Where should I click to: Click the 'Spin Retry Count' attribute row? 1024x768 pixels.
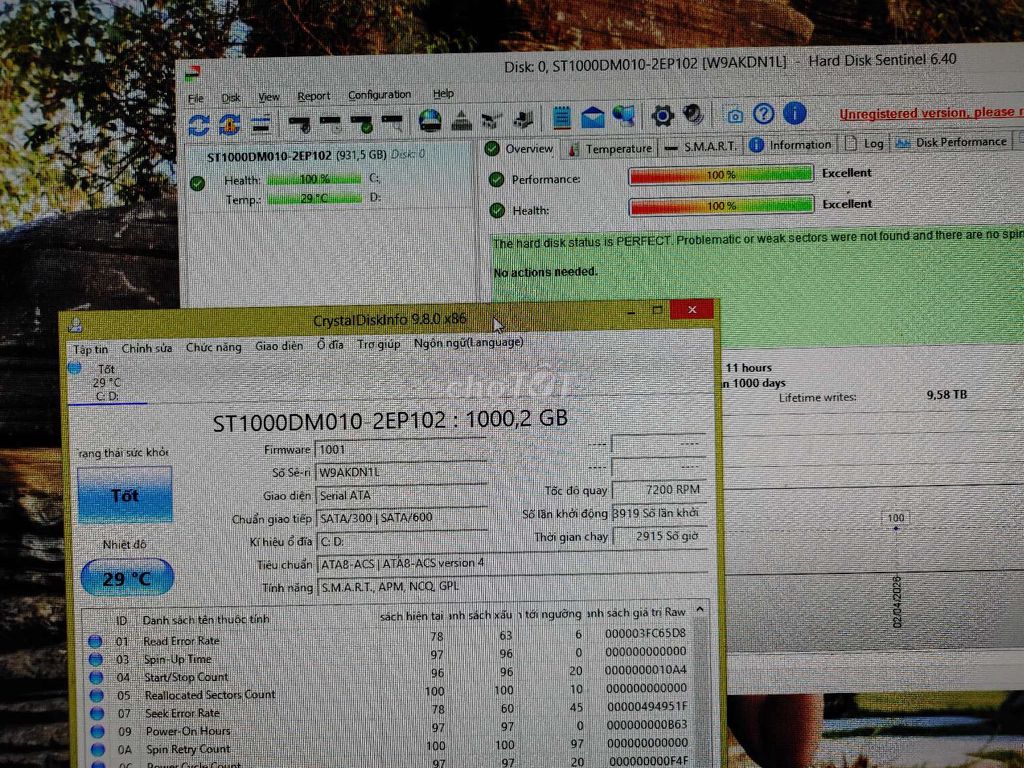coord(389,747)
